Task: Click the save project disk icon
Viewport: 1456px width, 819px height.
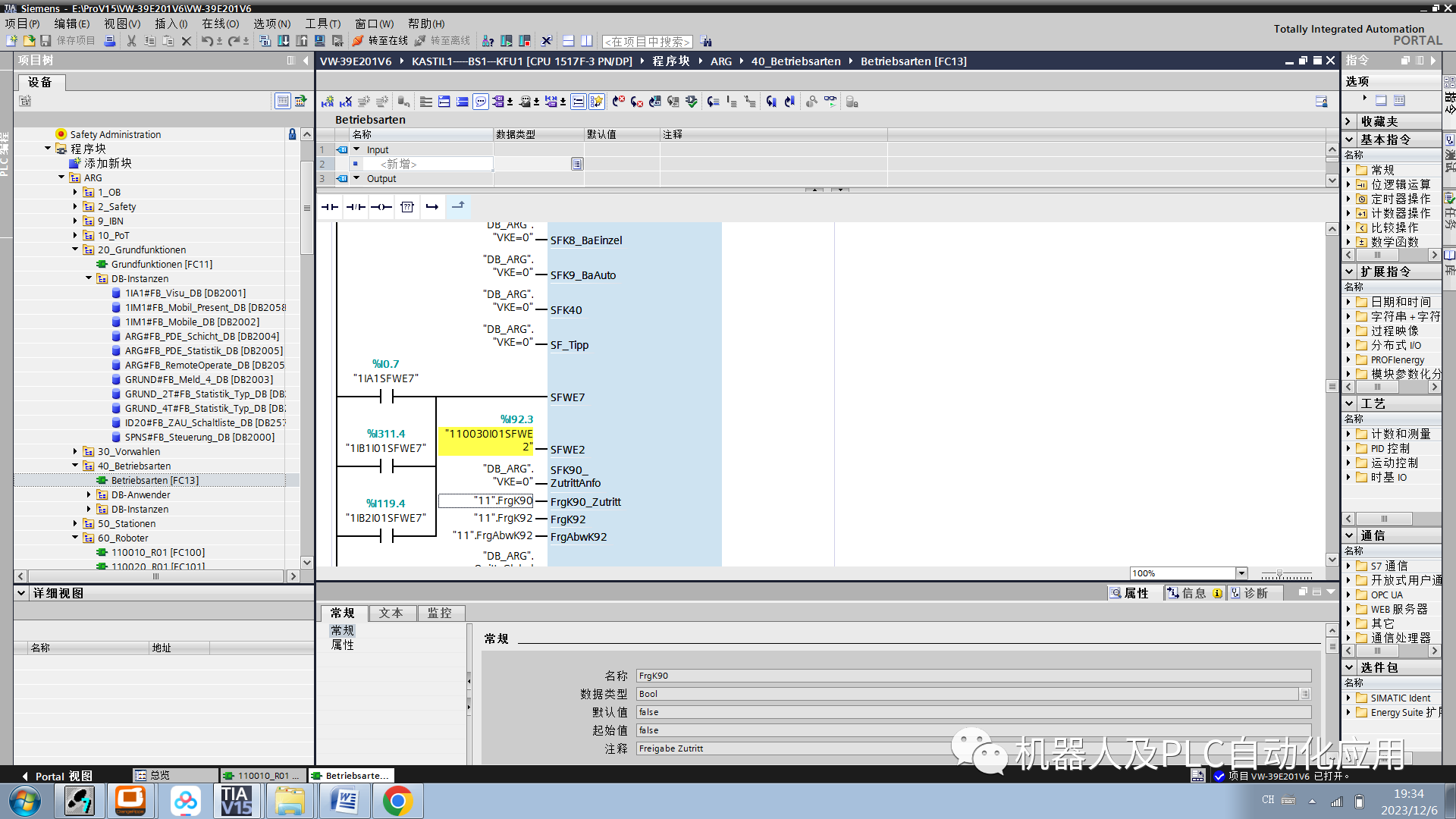Action: click(x=45, y=41)
